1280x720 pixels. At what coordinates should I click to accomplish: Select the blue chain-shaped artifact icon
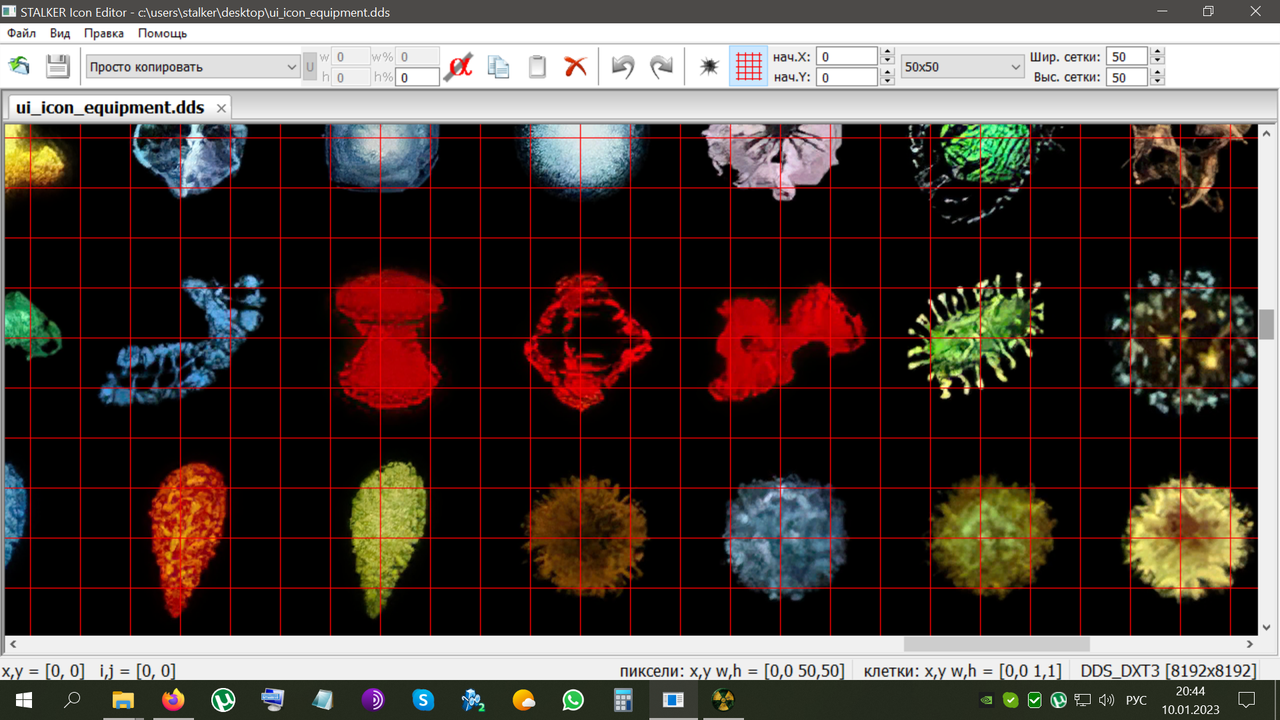pyautogui.click(x=182, y=338)
